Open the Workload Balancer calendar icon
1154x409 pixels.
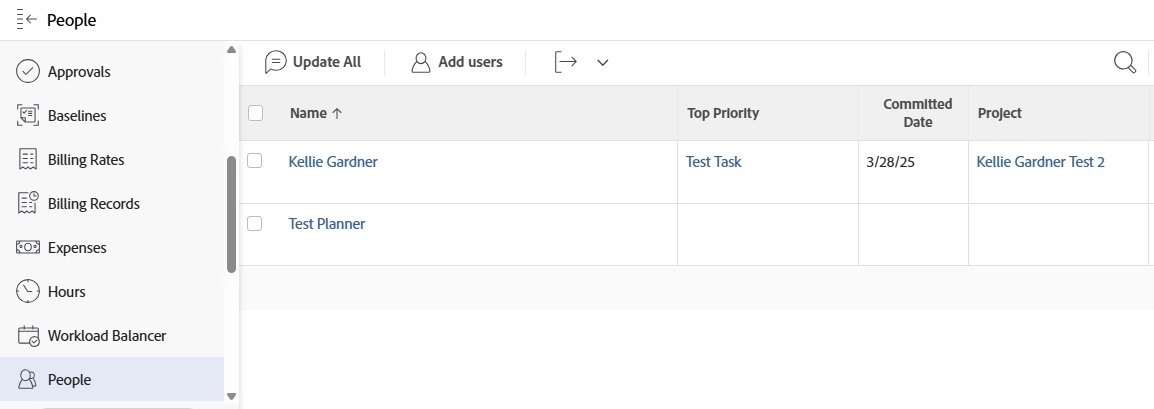(28, 336)
